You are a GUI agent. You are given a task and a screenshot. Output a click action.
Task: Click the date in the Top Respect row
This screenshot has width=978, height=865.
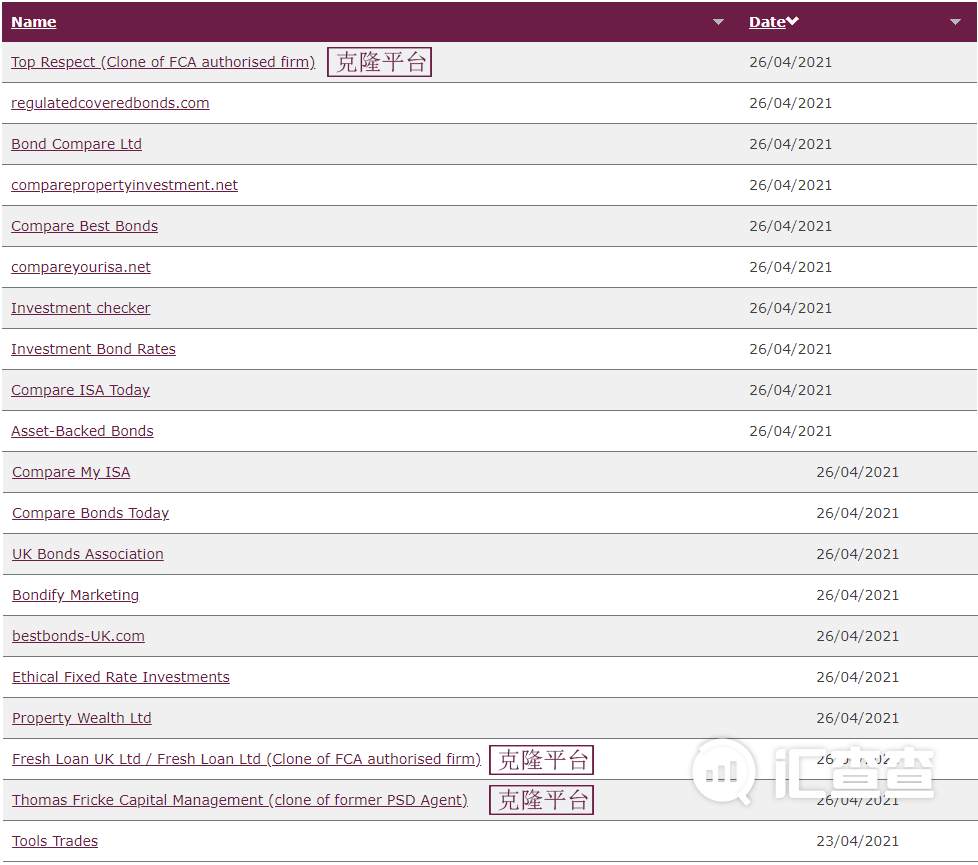[790, 62]
